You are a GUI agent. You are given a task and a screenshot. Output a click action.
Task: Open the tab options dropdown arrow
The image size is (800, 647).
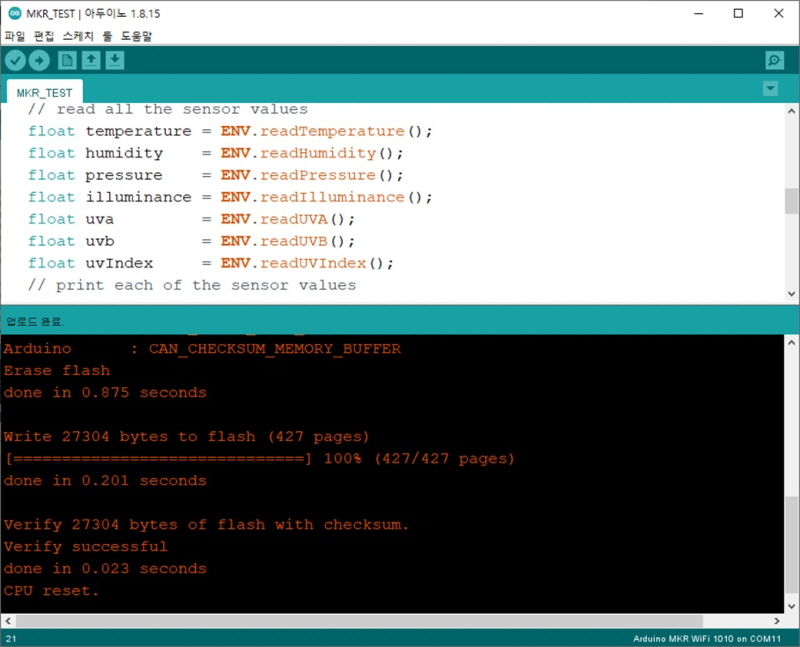770,89
